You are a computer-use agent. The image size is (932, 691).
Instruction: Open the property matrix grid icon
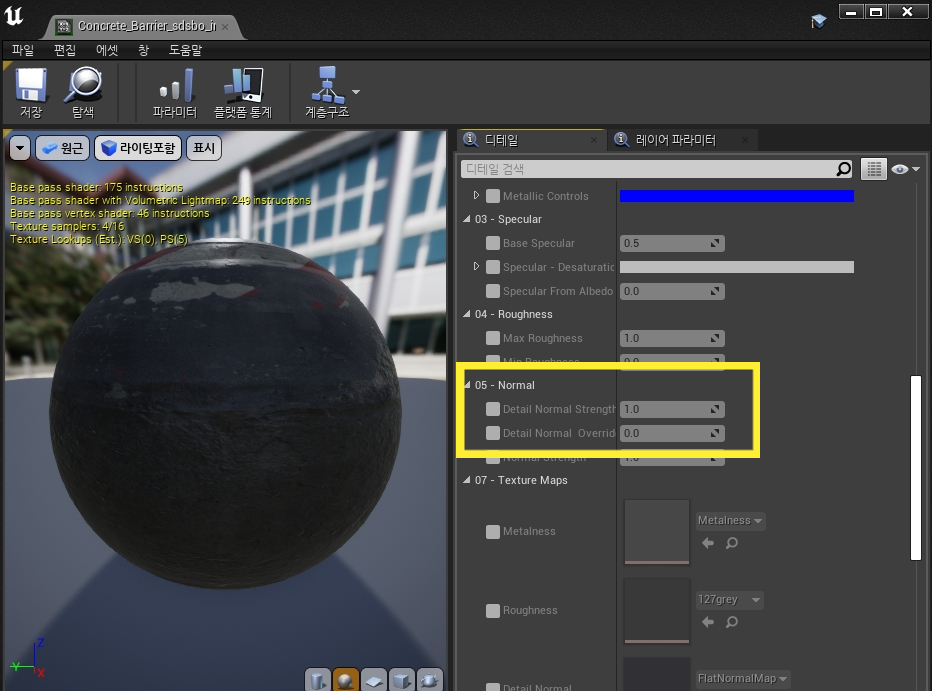coord(874,169)
